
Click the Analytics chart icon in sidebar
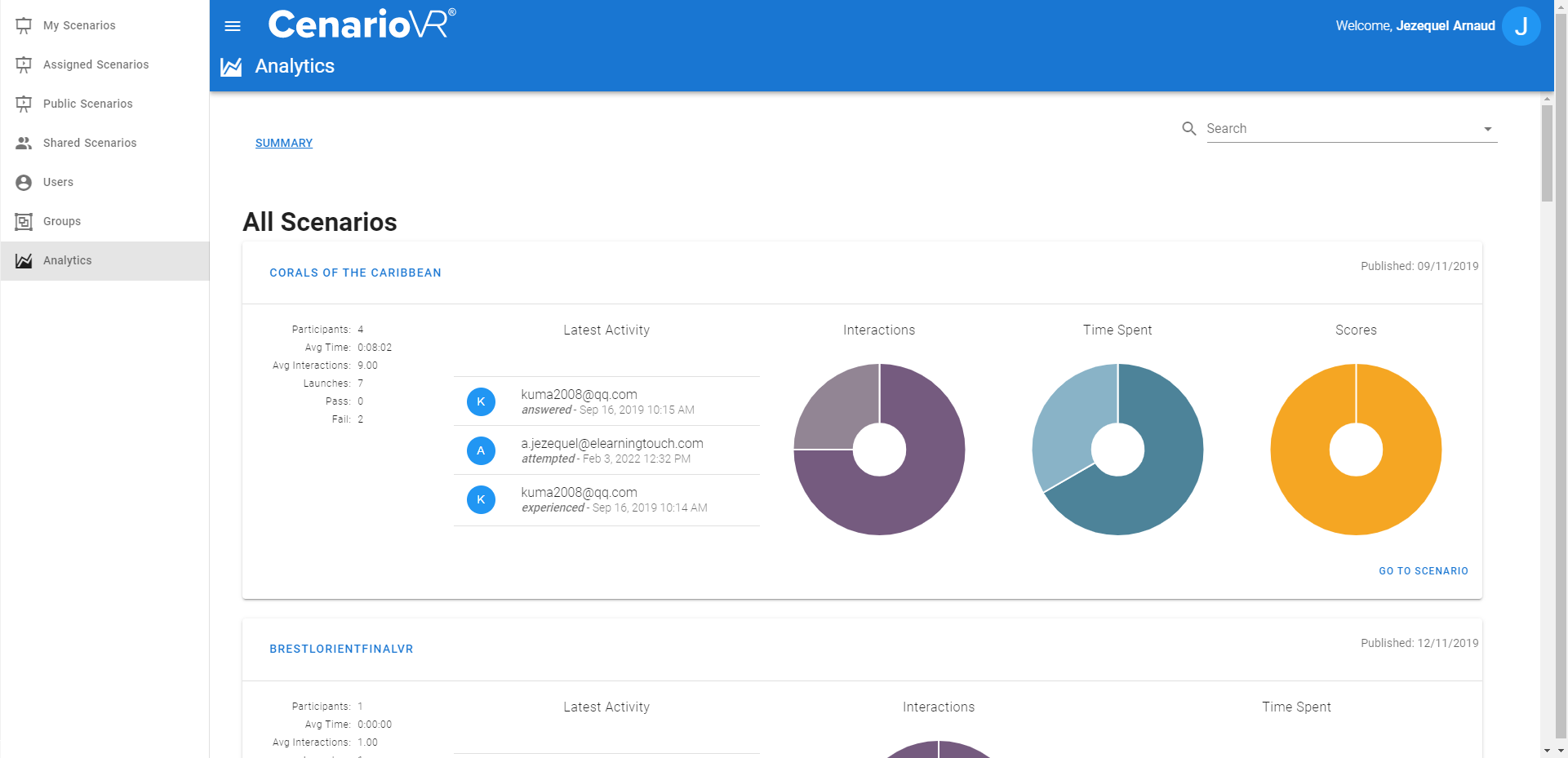click(x=24, y=260)
